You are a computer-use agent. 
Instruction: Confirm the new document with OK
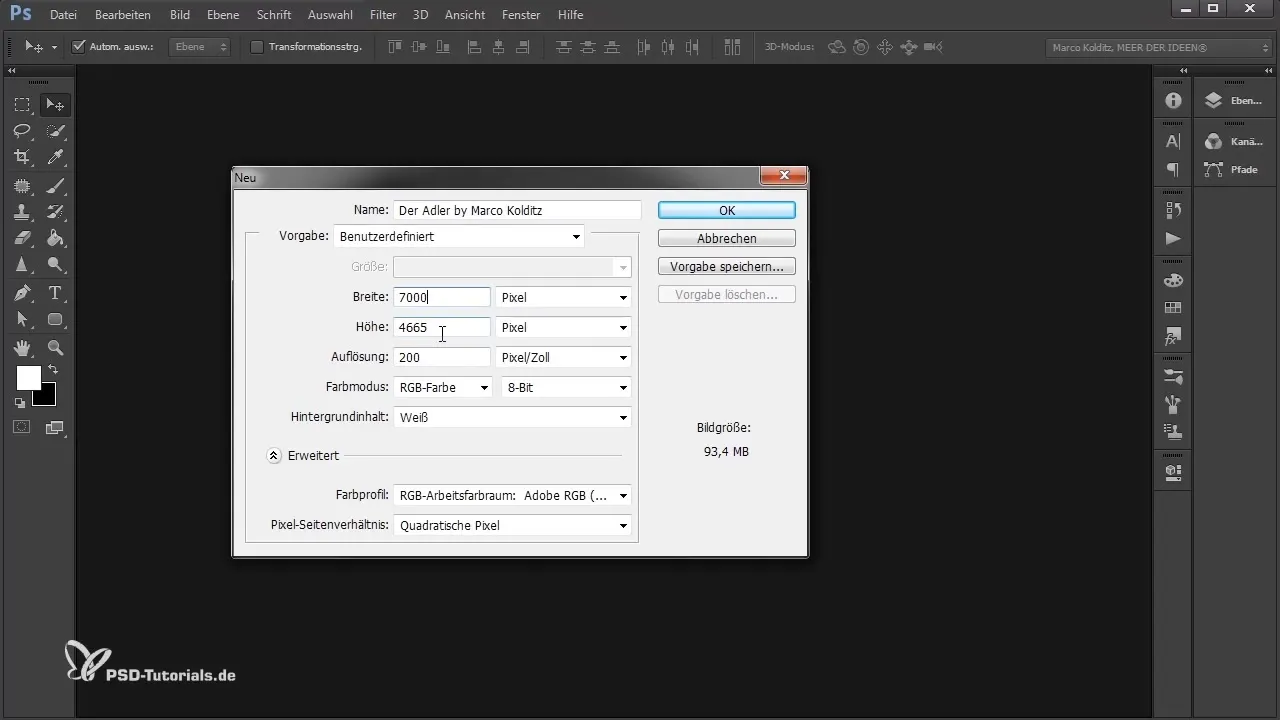pyautogui.click(x=727, y=210)
